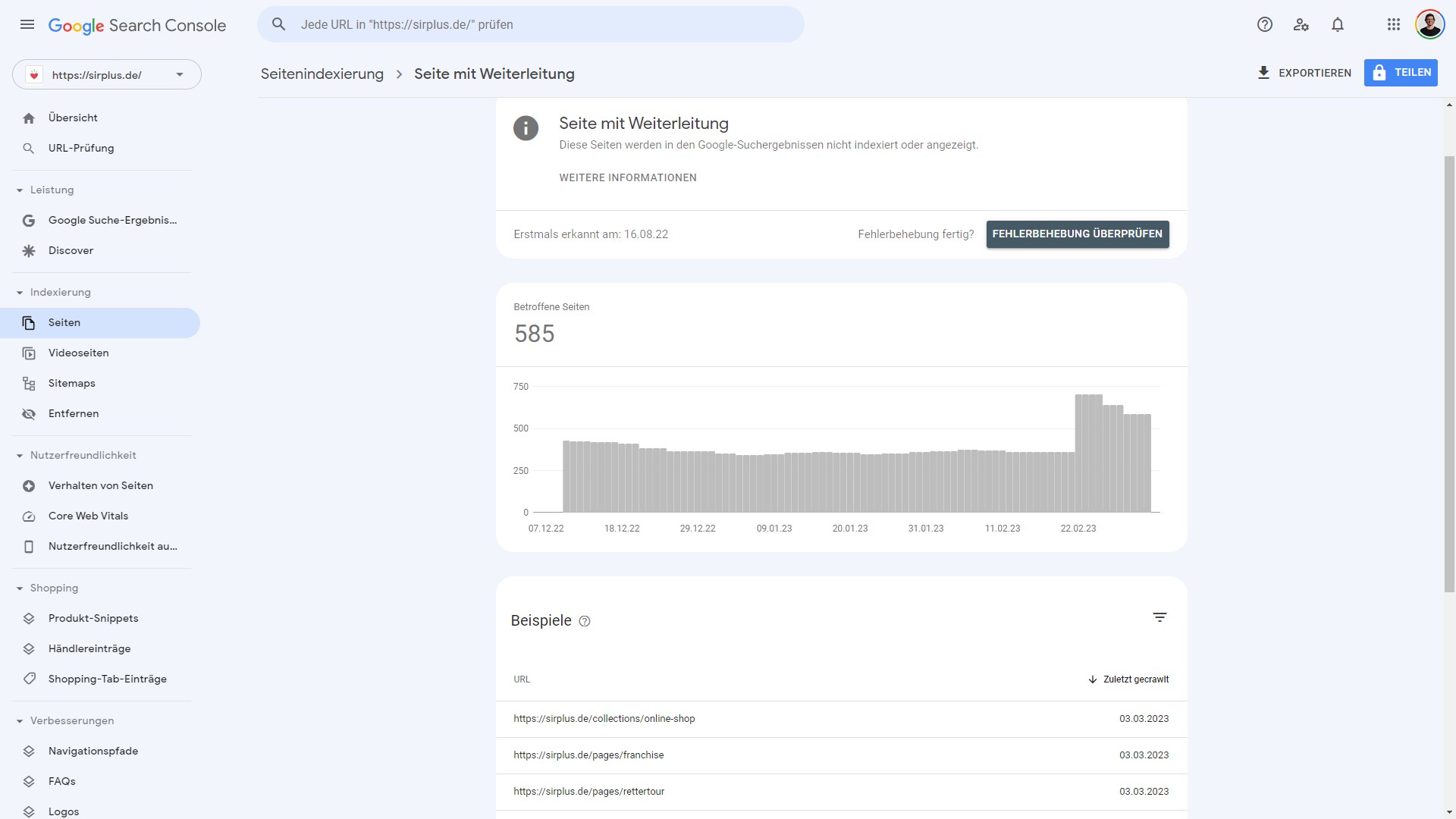Click the Core Web Vitals gauge icon
This screenshot has width=1456, height=819.
(29, 516)
